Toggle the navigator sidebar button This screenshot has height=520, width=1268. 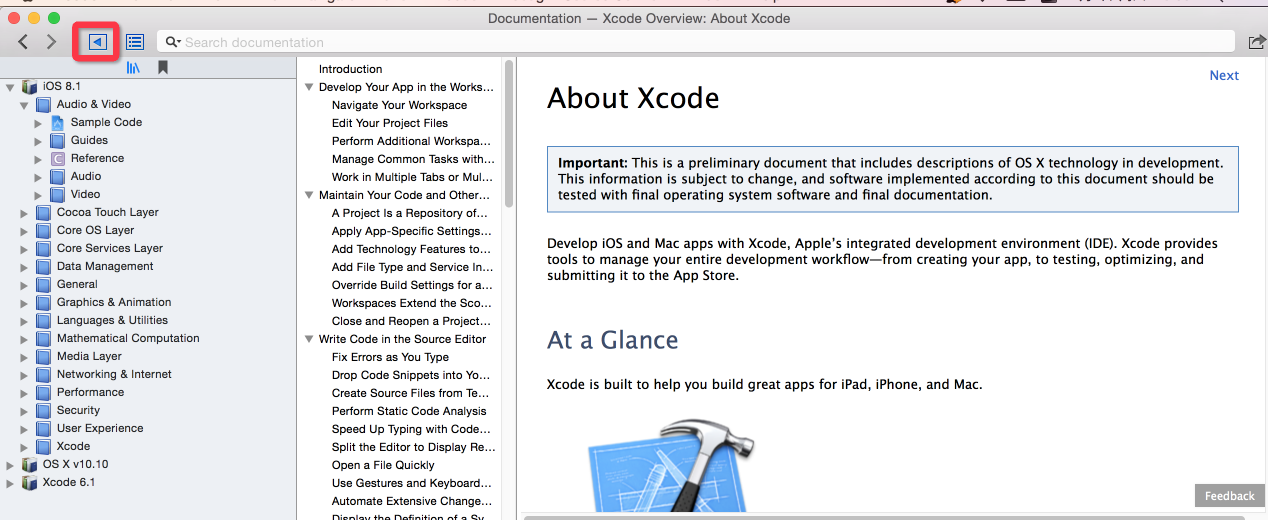point(97,42)
